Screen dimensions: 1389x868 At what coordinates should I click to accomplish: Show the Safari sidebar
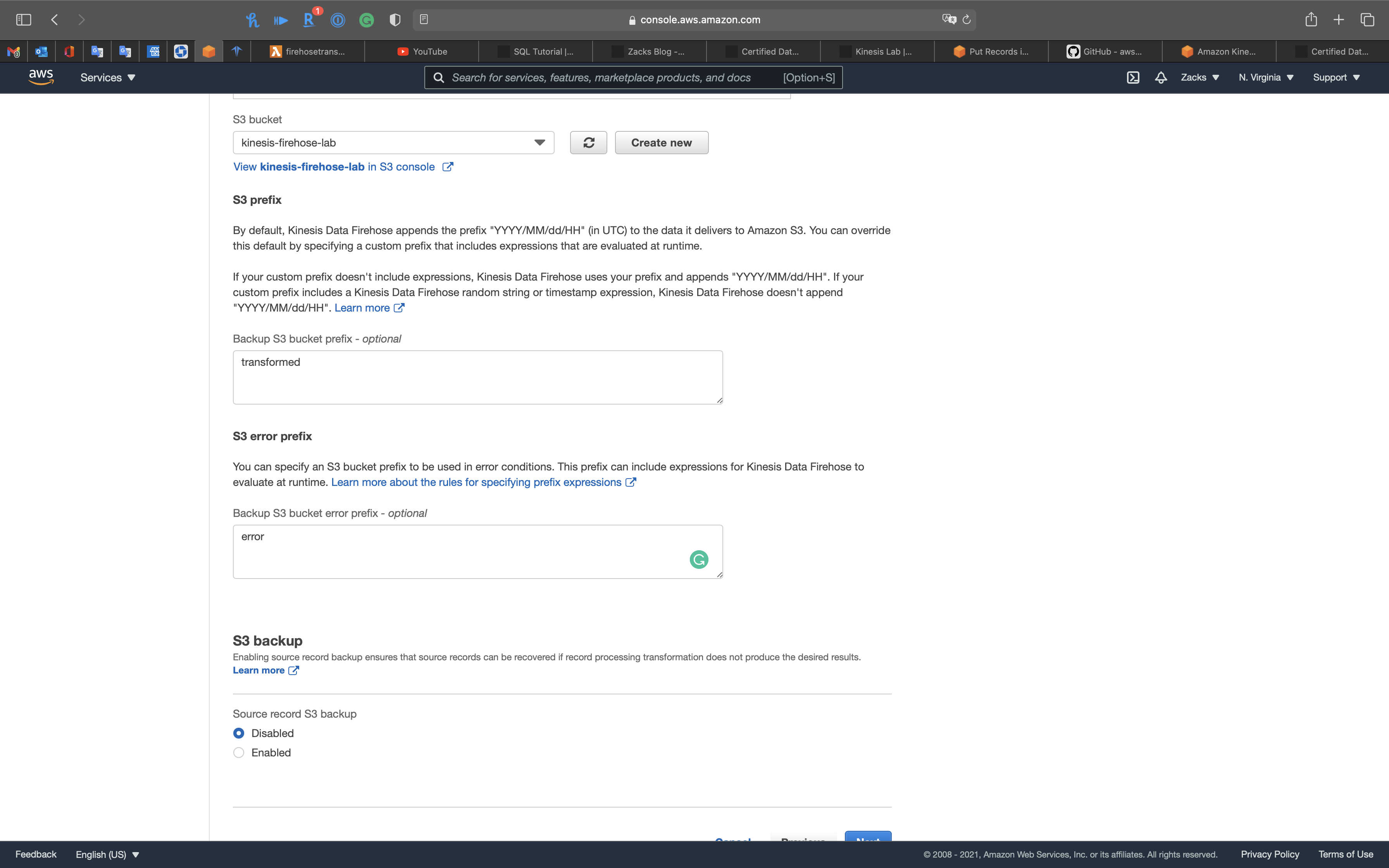(24, 19)
